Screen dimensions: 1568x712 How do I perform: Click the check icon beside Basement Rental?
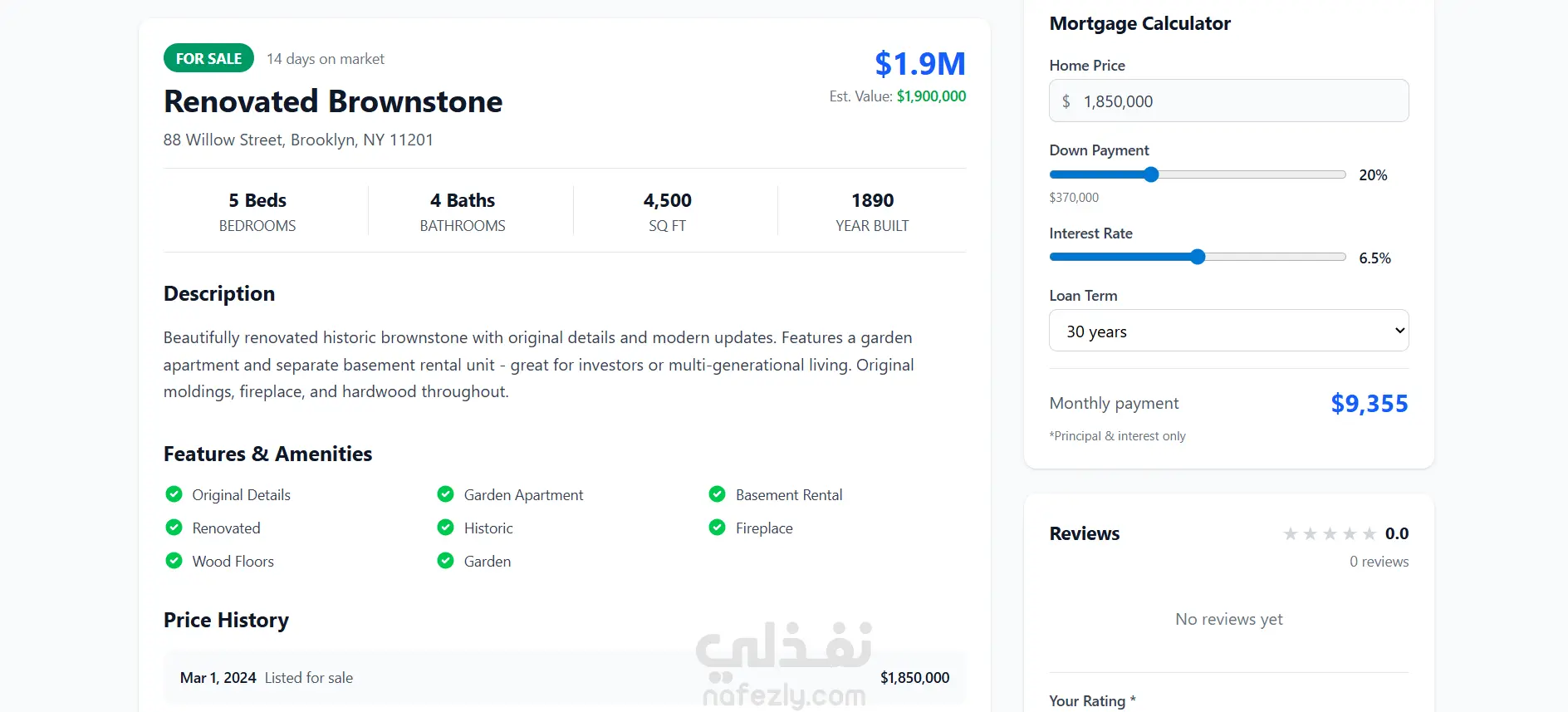coord(717,494)
